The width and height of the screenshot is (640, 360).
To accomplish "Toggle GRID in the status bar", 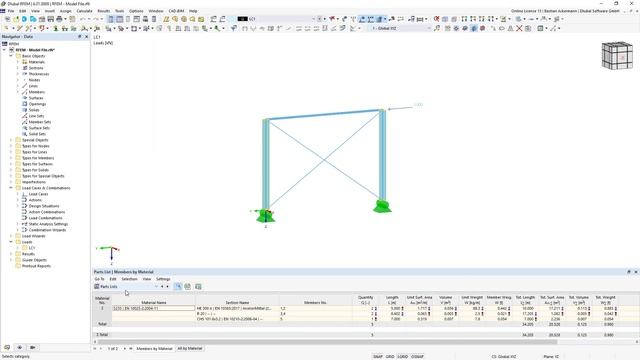I will tap(390, 356).
